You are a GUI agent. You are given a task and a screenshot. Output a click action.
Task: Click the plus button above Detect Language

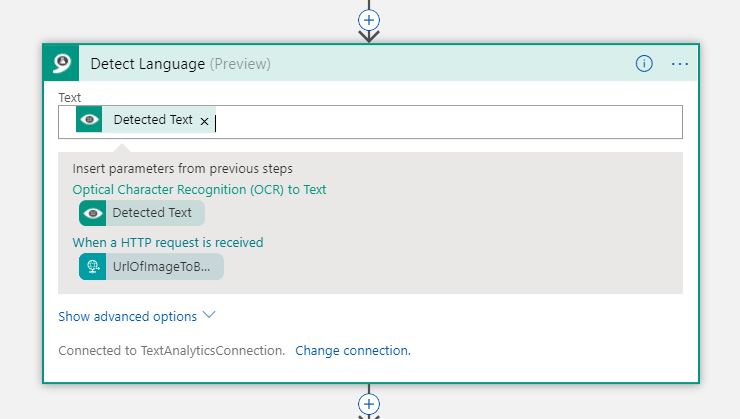369,20
